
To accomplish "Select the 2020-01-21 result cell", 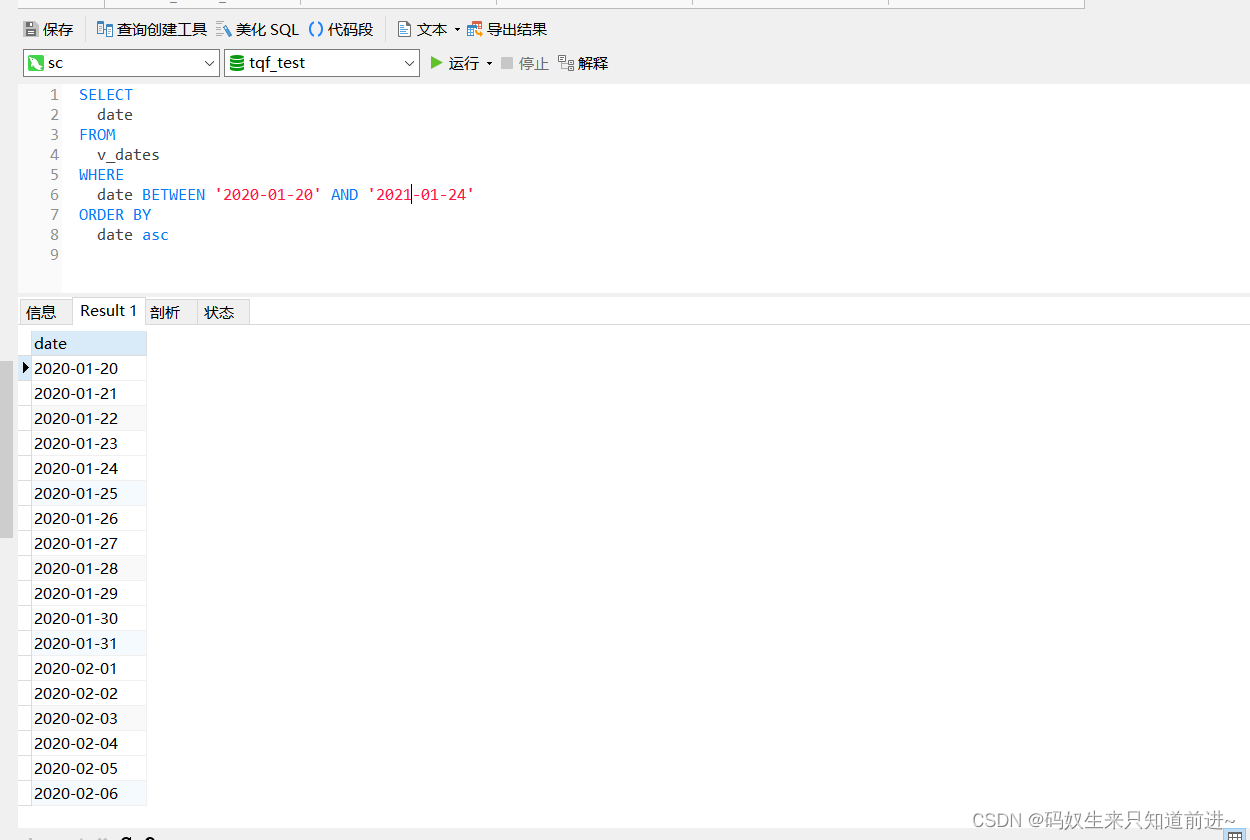I will point(89,393).
